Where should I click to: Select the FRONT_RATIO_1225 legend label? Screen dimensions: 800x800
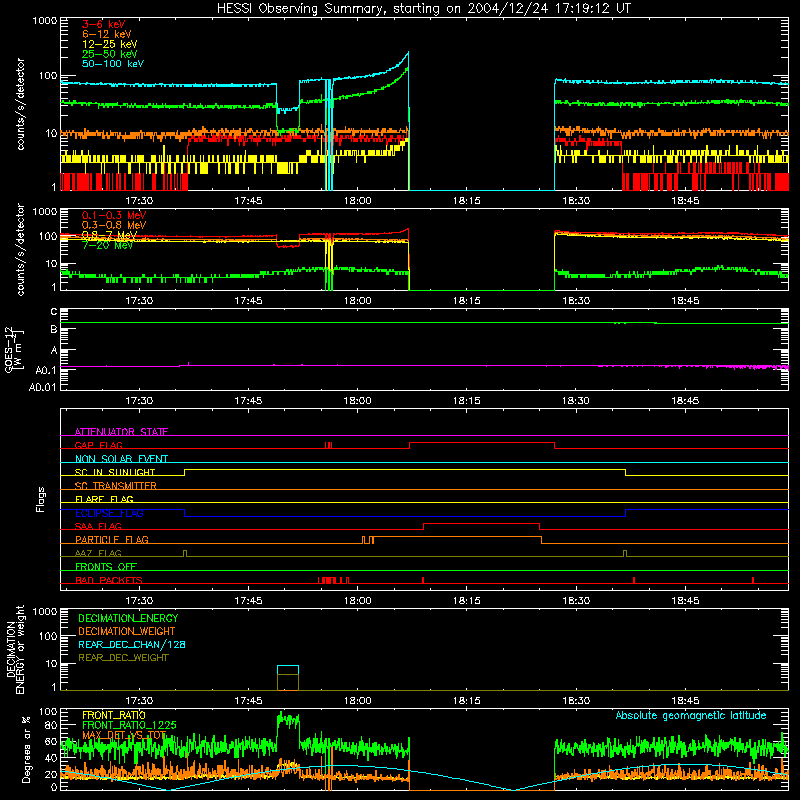[129, 725]
